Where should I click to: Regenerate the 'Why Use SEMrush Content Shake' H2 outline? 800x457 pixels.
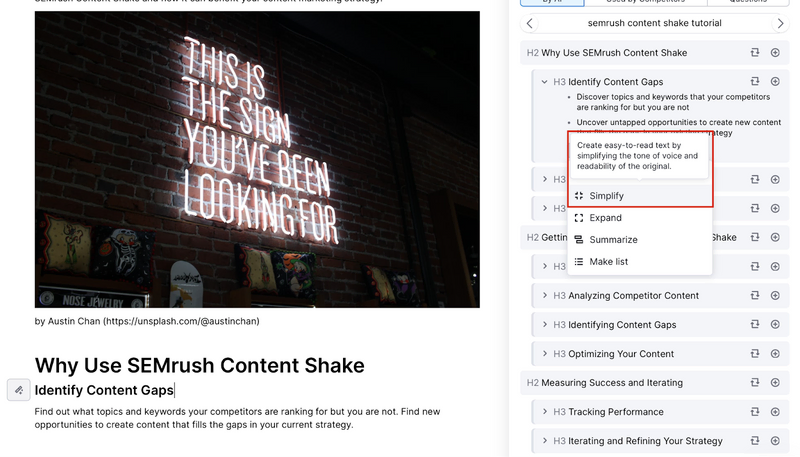[755, 53]
